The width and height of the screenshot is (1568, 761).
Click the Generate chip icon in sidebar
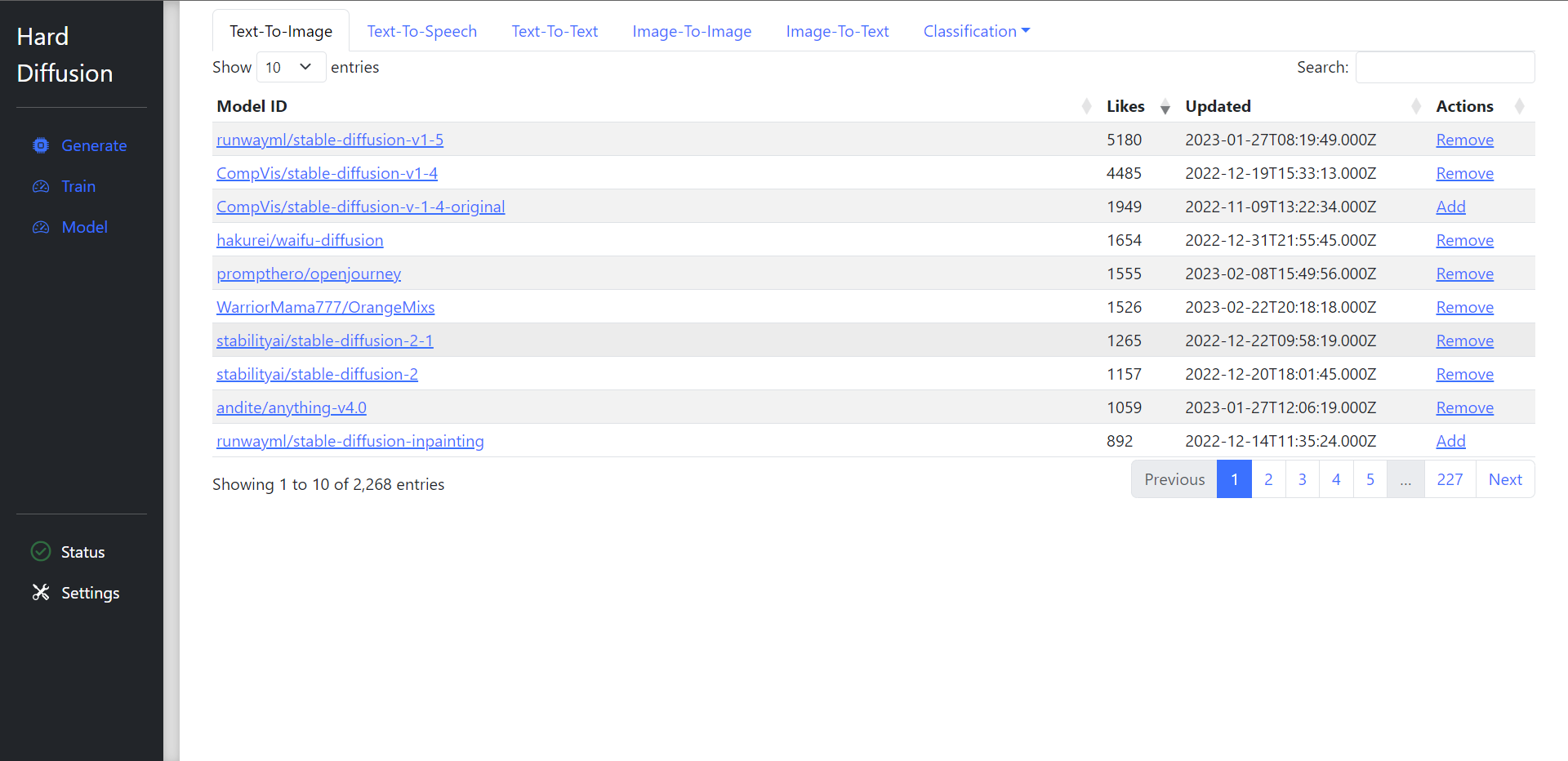41,145
